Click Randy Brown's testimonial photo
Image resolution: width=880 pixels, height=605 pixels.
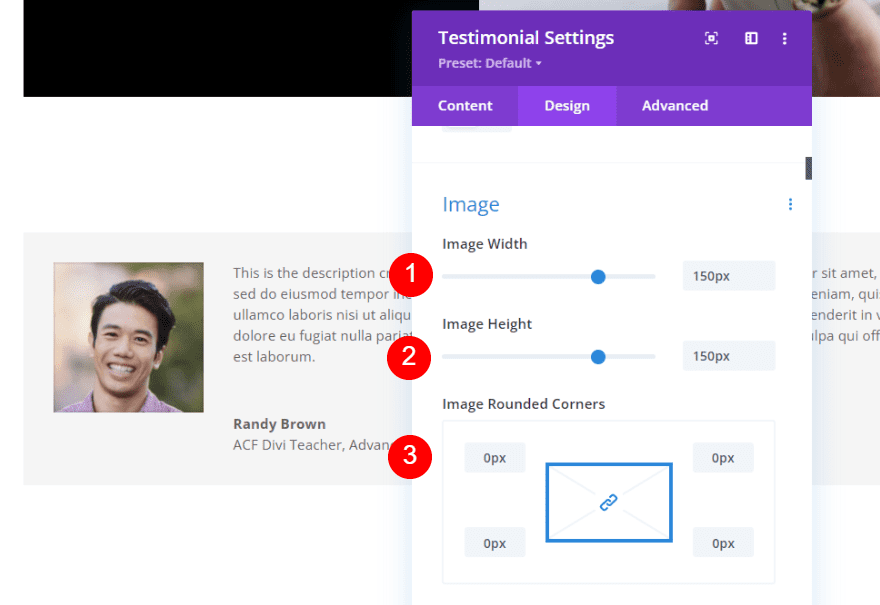(x=128, y=337)
